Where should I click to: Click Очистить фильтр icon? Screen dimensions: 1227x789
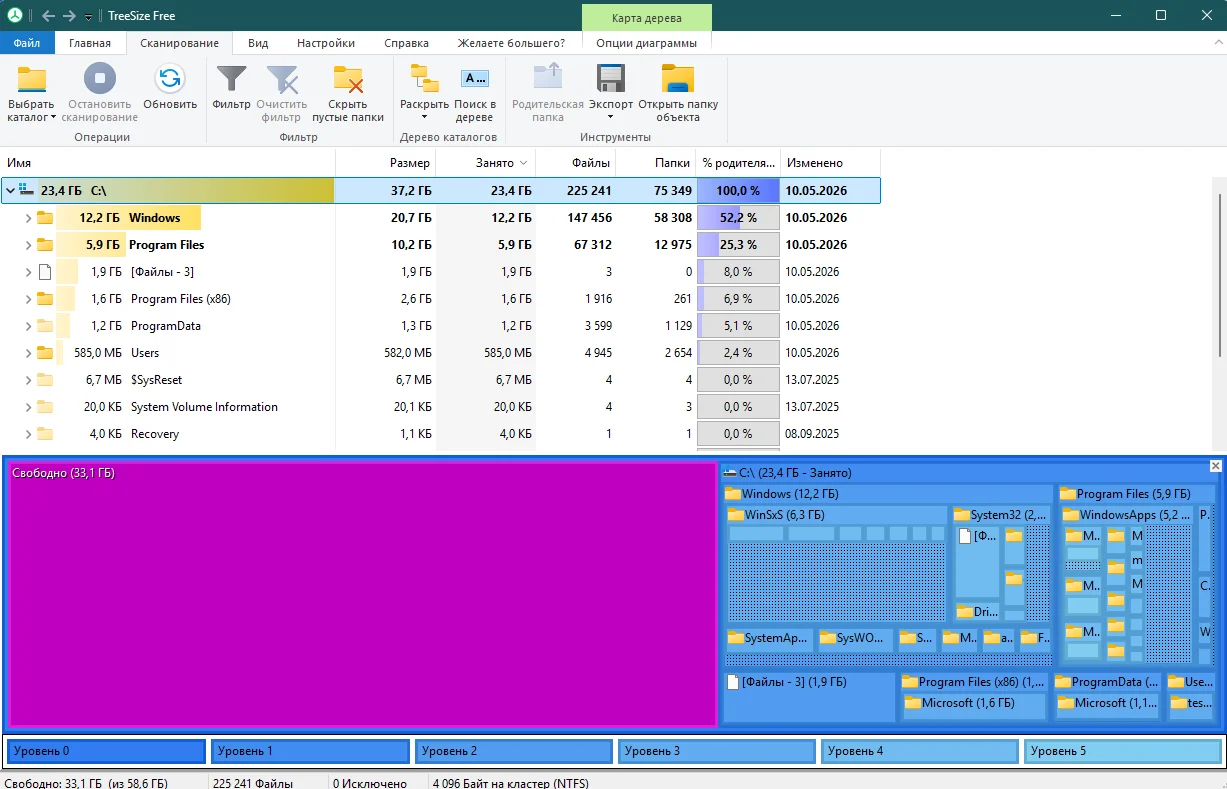[x=281, y=79]
